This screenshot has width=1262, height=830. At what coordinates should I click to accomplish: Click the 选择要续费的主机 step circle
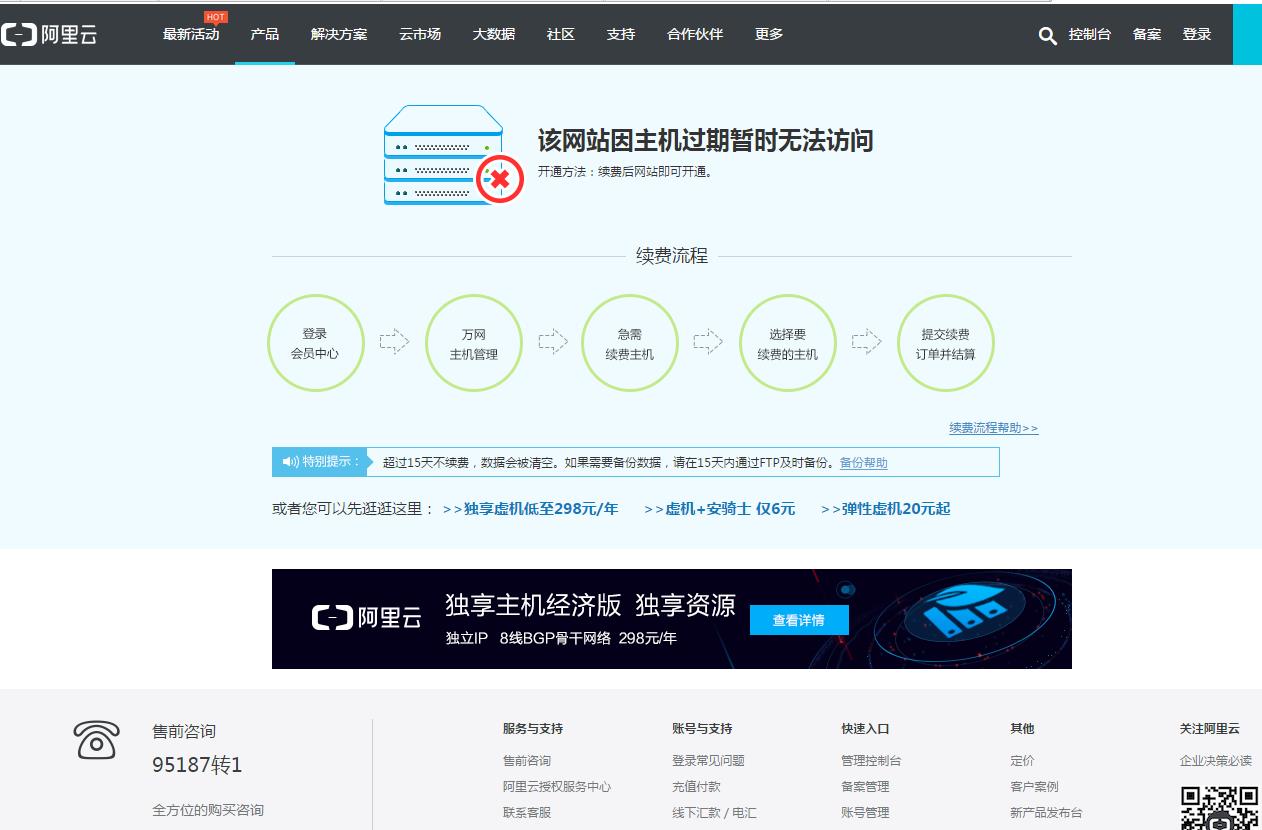787,343
